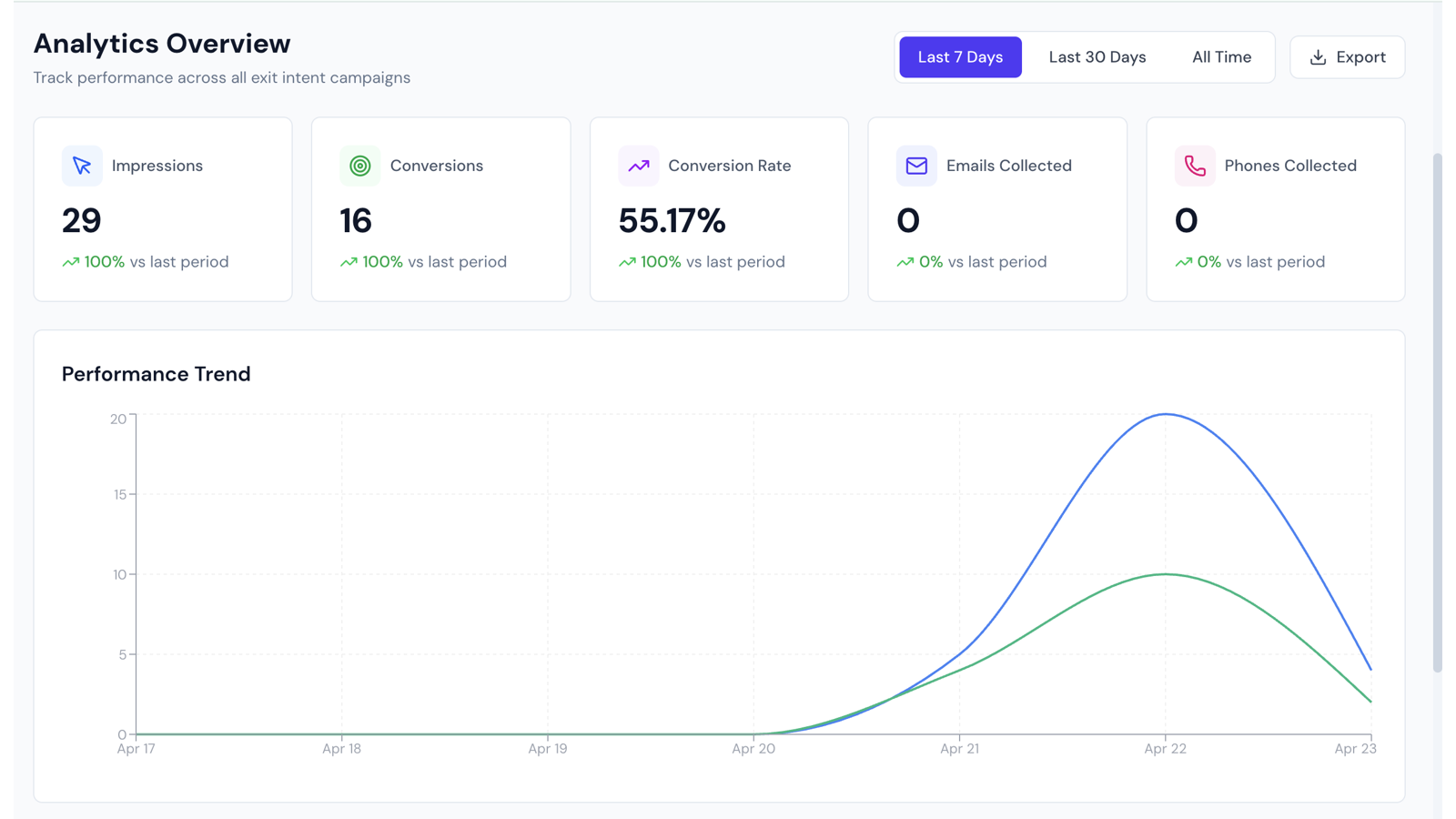This screenshot has width=1456, height=819.
Task: Click the Conversions value 16
Action: click(356, 220)
